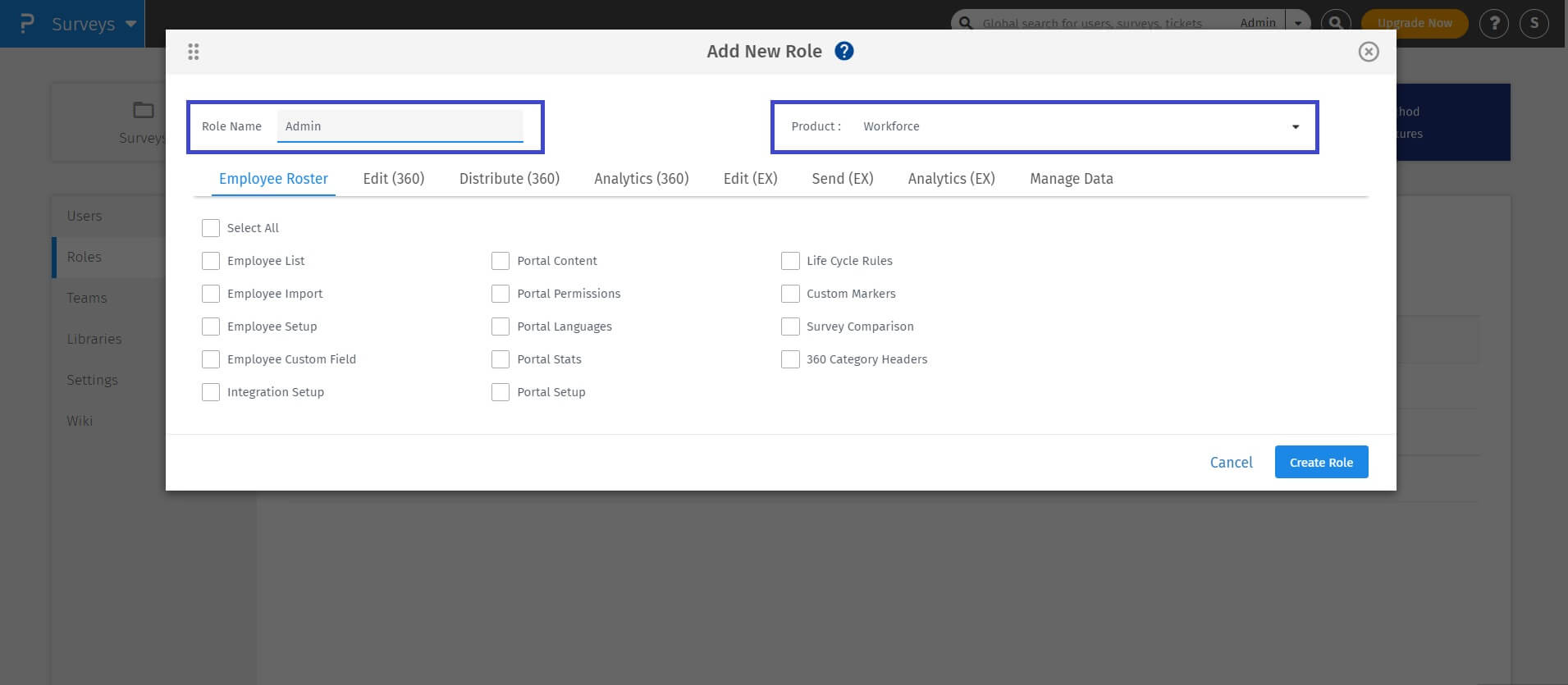Select Roles in the sidebar

[85, 257]
